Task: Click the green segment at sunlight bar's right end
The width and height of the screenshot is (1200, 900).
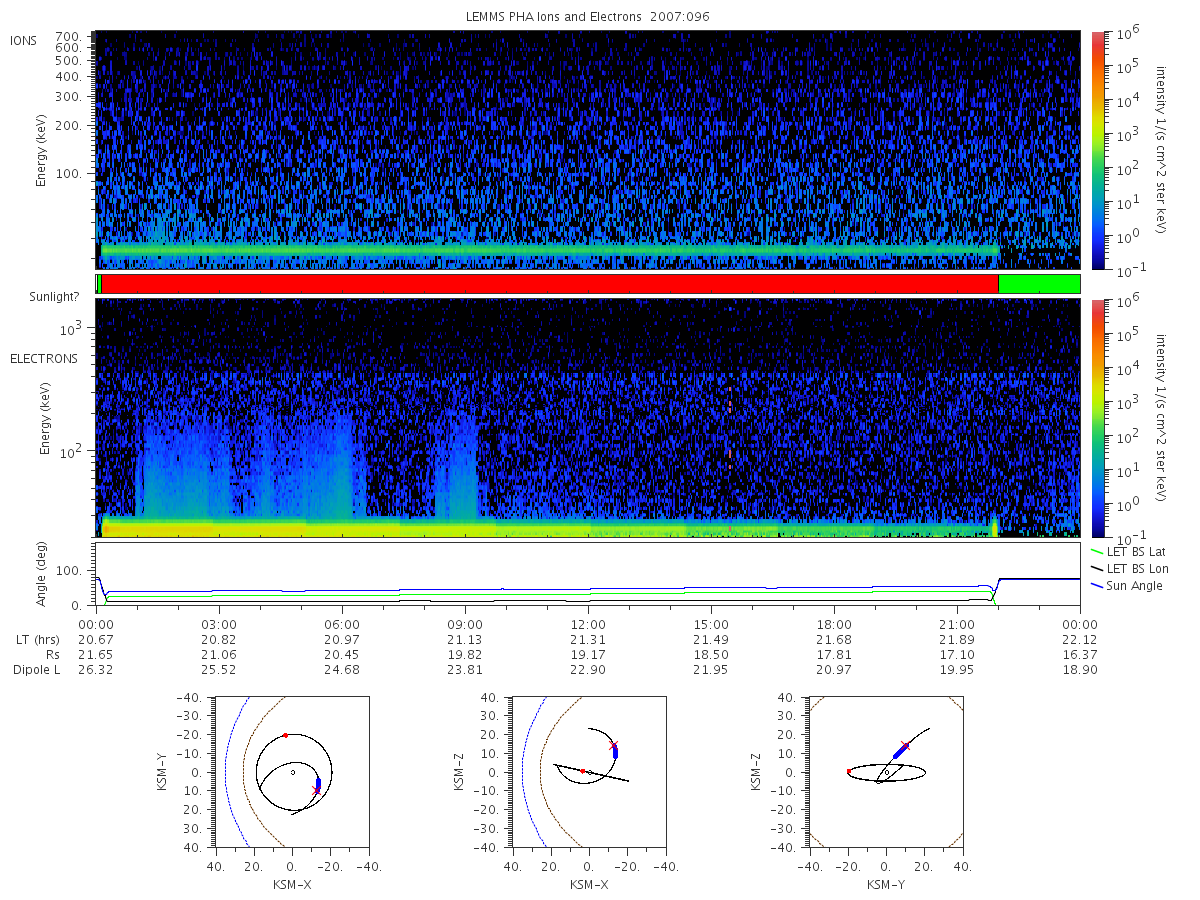Action: [1039, 284]
